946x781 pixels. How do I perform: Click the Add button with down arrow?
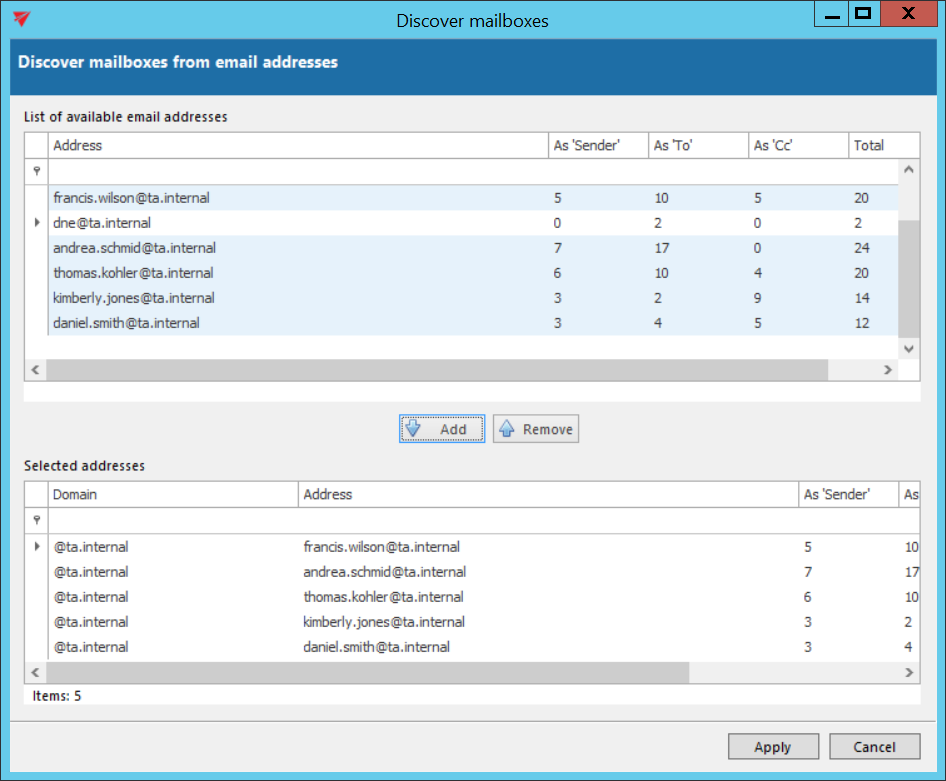point(442,429)
